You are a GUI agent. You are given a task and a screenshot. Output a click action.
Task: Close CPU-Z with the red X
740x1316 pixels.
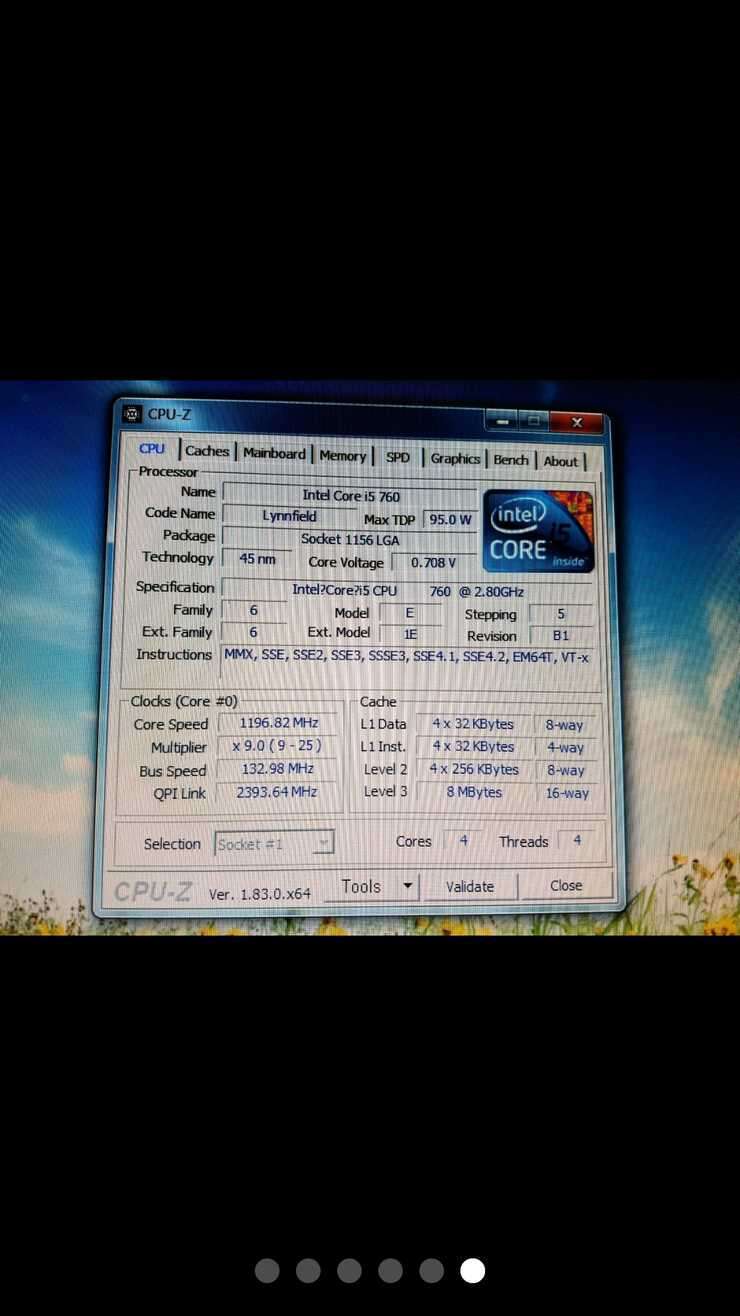click(x=577, y=423)
